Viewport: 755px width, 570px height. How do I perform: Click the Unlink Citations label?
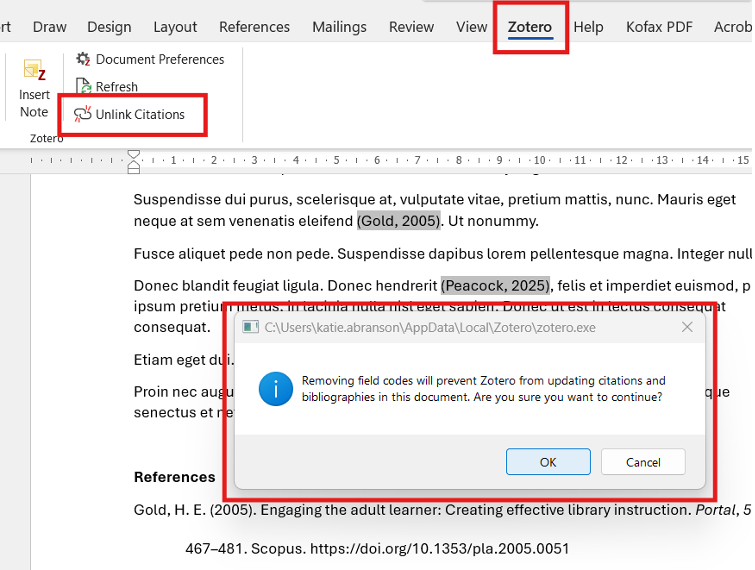[x=140, y=115]
